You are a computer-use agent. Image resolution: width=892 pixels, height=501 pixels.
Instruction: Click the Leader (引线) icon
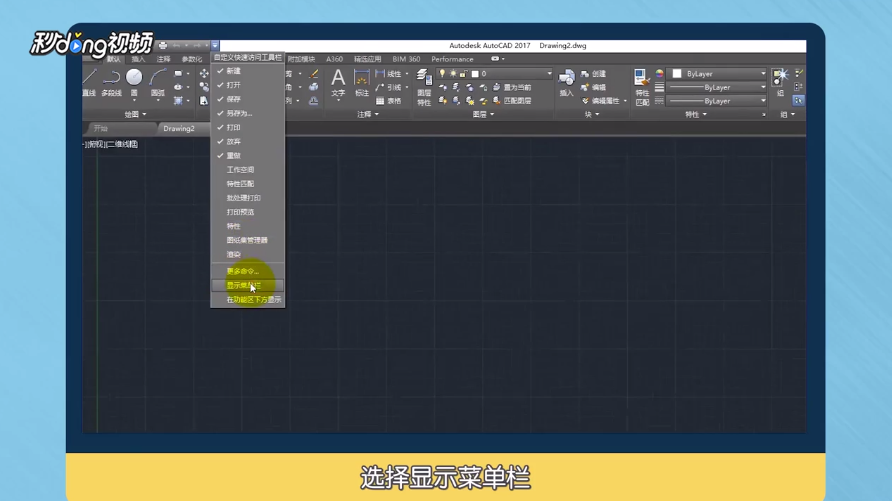[380, 87]
